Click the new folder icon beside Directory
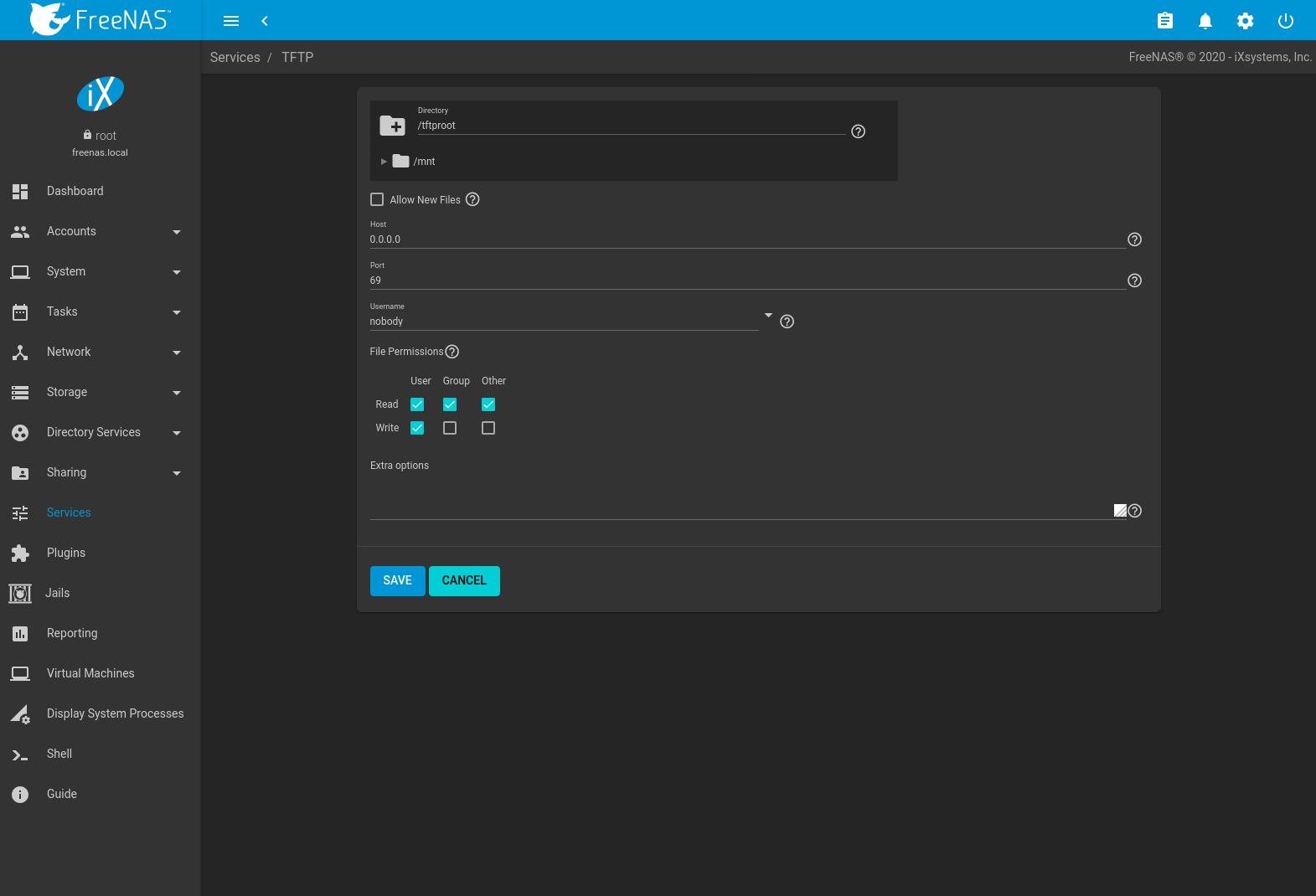The image size is (1316, 896). tap(393, 126)
